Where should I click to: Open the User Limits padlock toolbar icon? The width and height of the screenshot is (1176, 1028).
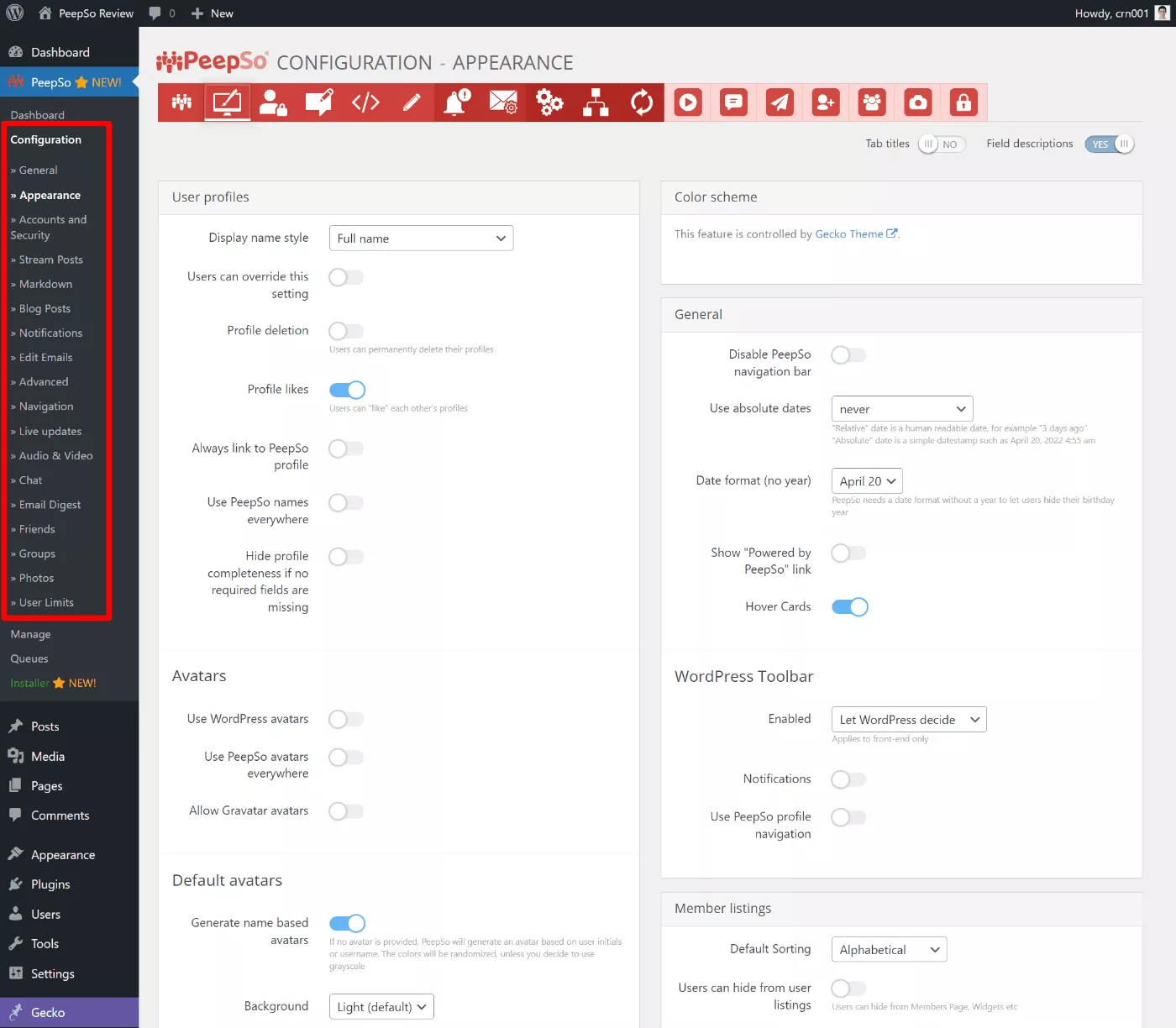963,102
